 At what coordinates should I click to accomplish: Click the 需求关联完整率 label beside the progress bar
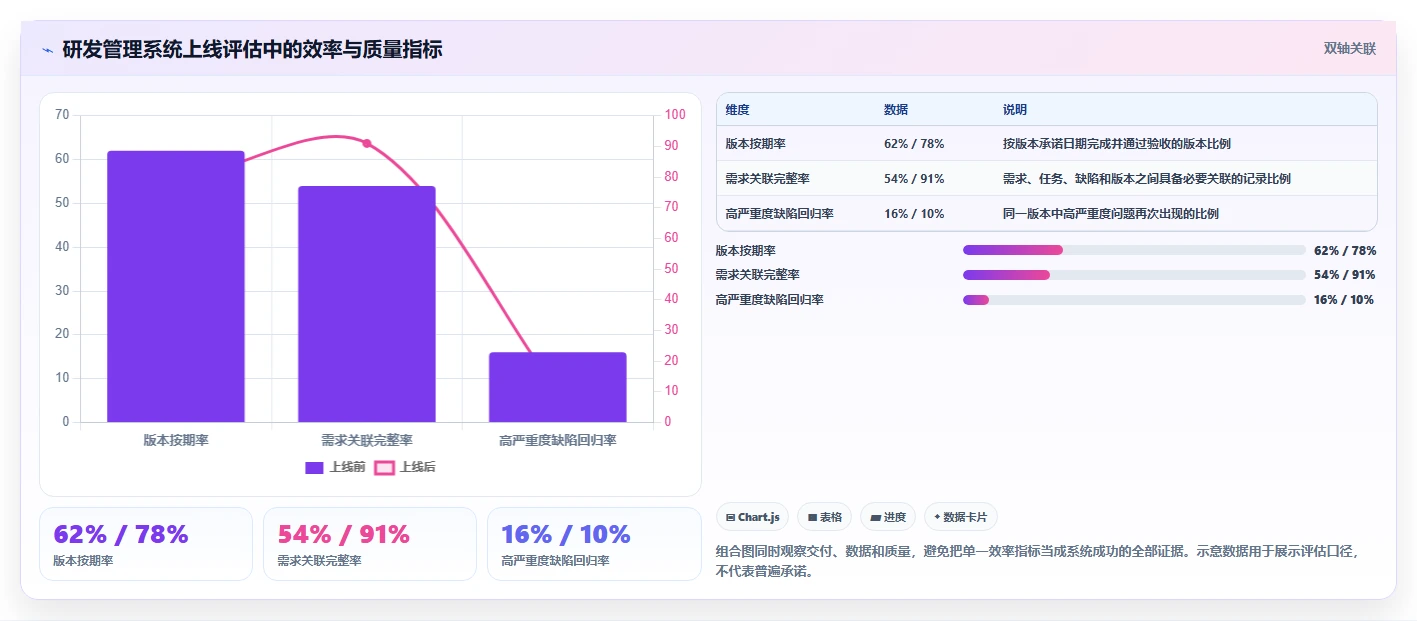(x=758, y=275)
